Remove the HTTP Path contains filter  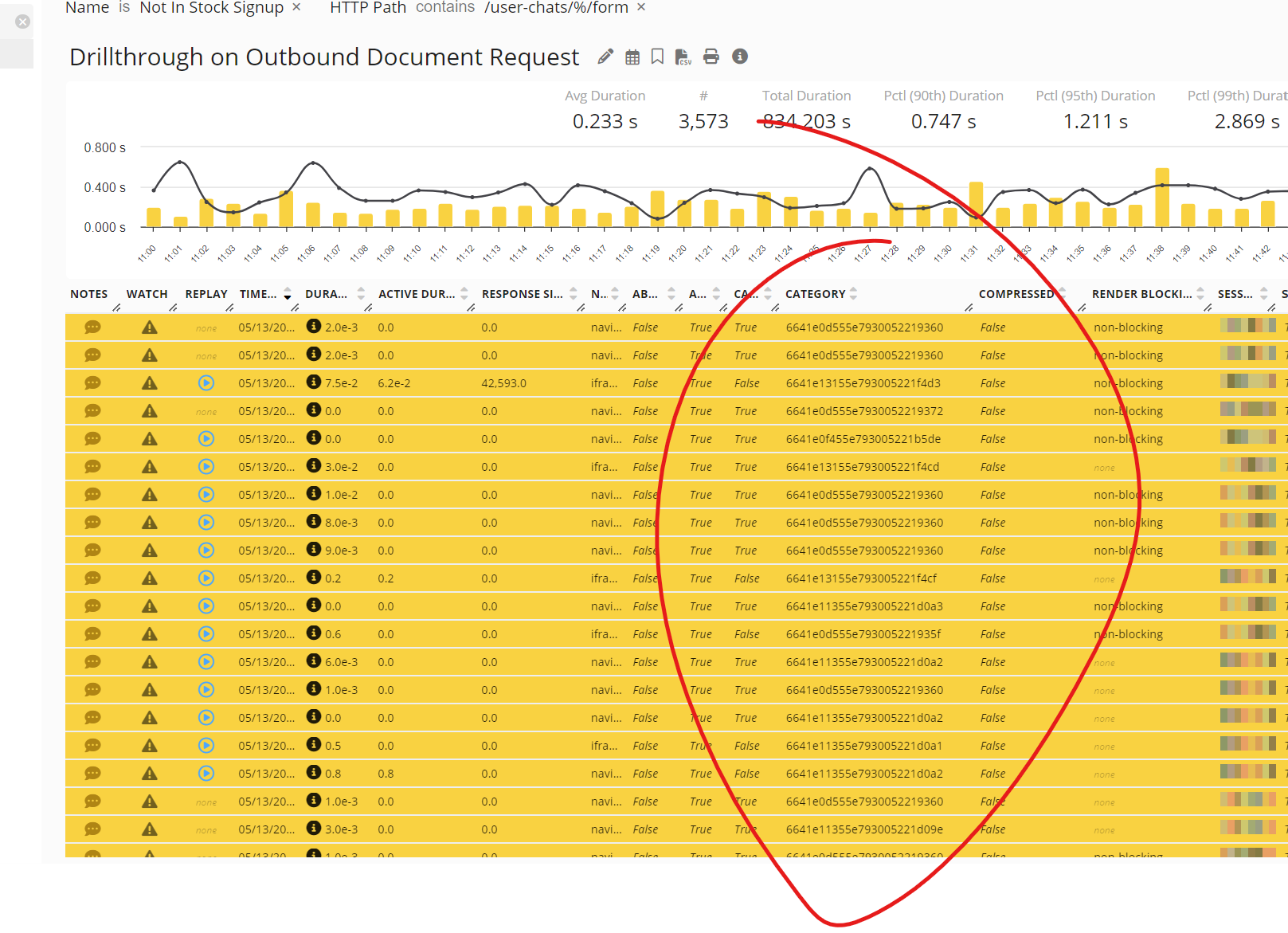click(x=641, y=7)
